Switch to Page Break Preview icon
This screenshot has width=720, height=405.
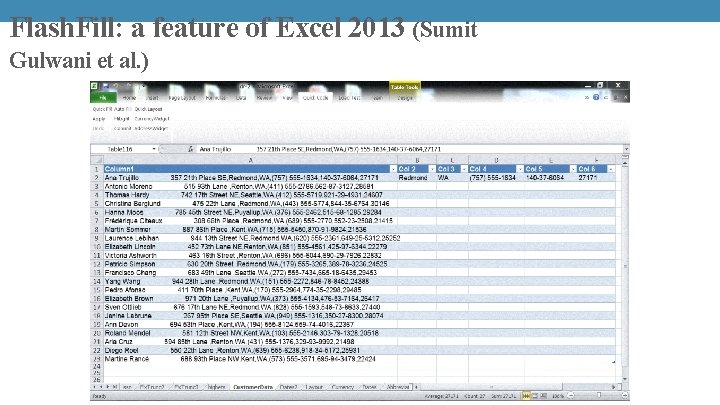[x=544, y=395]
